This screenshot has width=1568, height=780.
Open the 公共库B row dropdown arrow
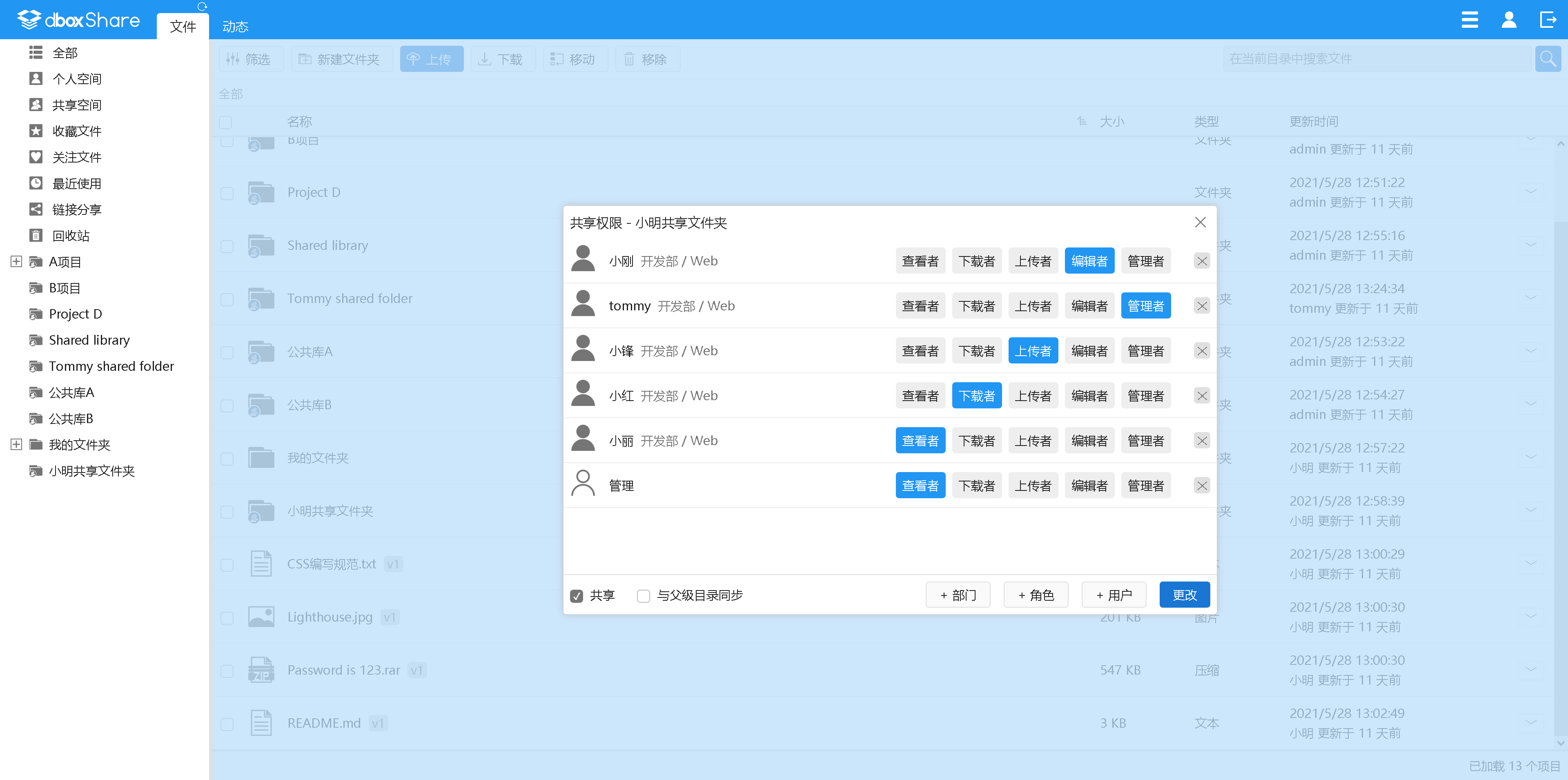pyautogui.click(x=1530, y=404)
